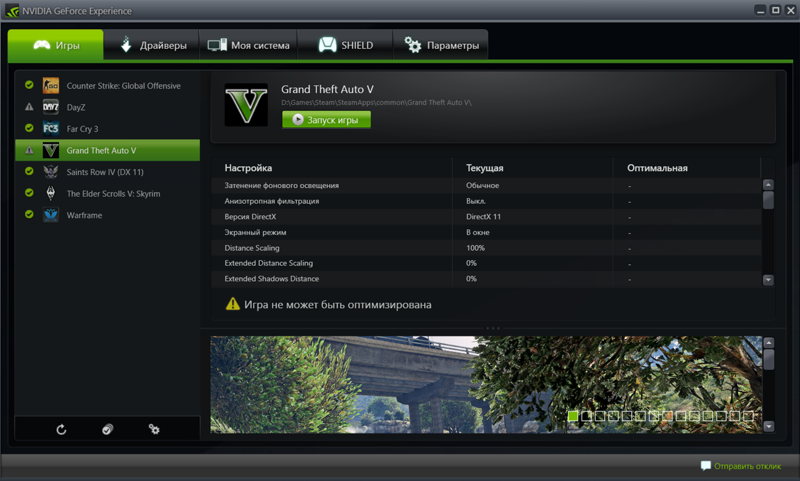Click green check status next to Skyrim
The image size is (800, 481).
(29, 192)
